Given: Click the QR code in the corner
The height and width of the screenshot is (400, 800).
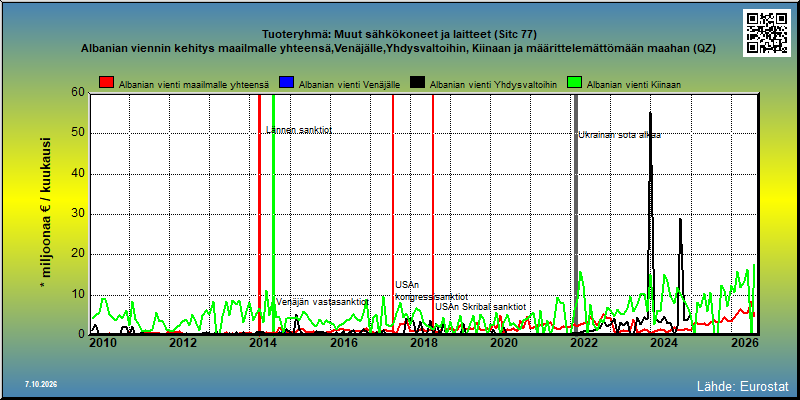Looking at the screenshot, I should [x=767, y=33].
